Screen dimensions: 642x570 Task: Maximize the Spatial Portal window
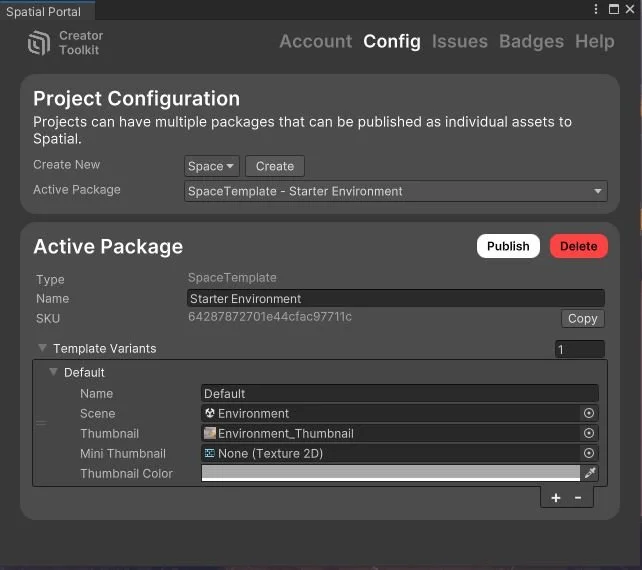tap(614, 9)
